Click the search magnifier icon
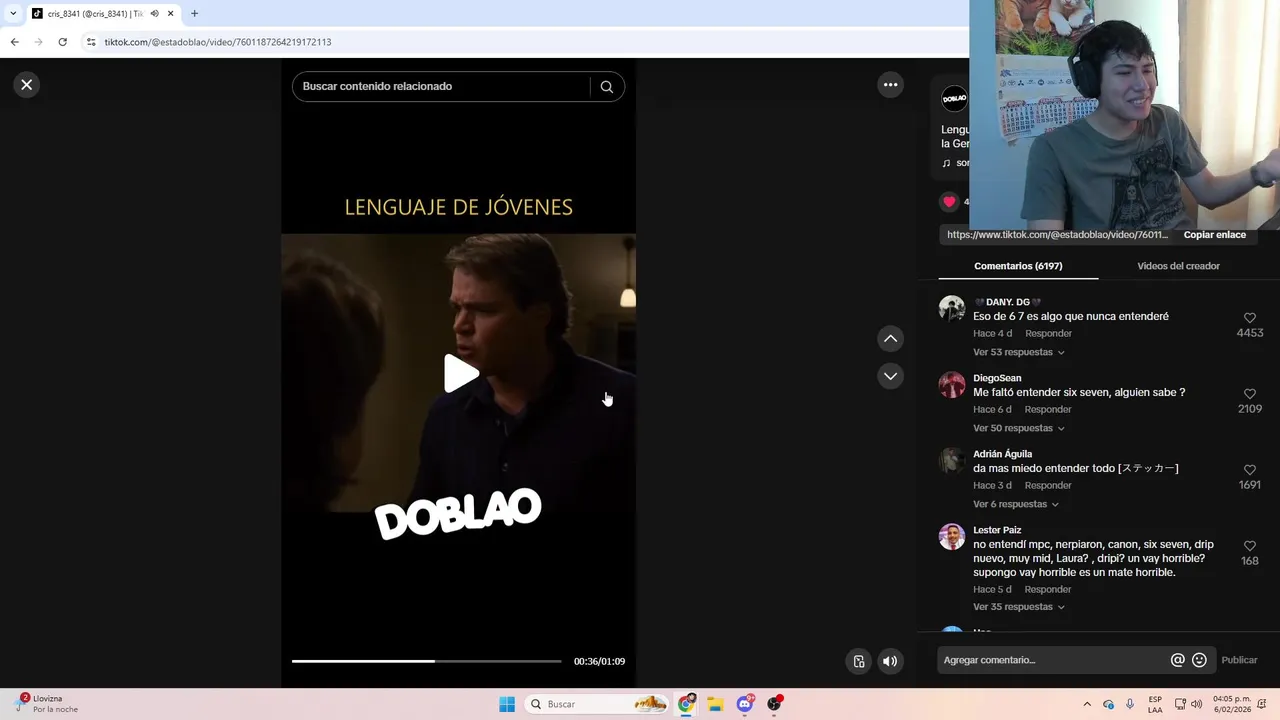Viewport: 1280px width, 720px height. [x=606, y=86]
